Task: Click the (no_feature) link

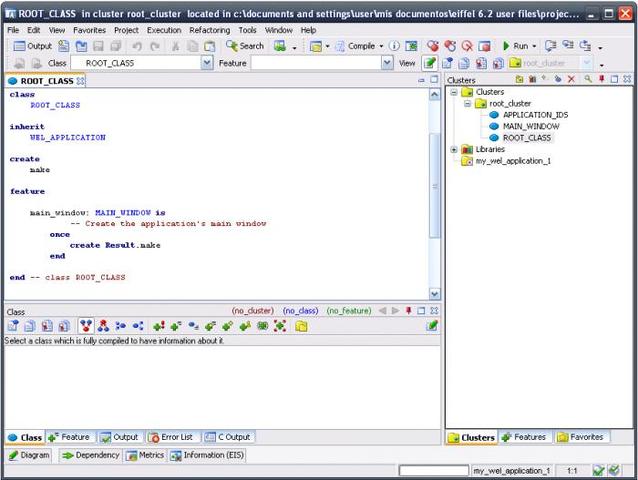Action: click(349, 311)
